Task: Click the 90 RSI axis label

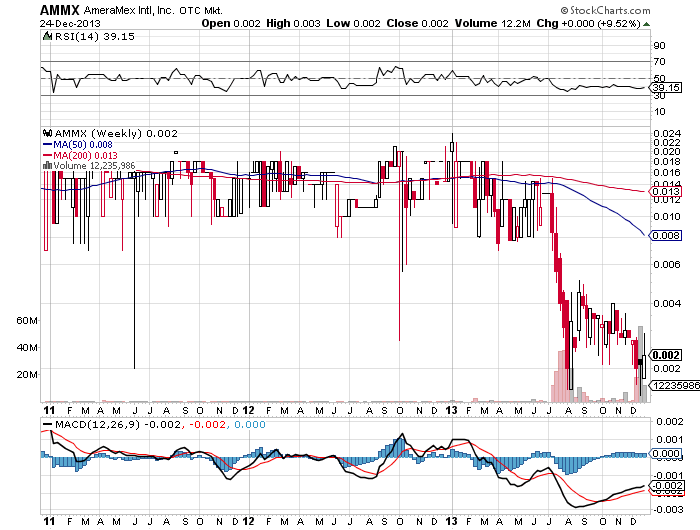Action: pos(659,46)
